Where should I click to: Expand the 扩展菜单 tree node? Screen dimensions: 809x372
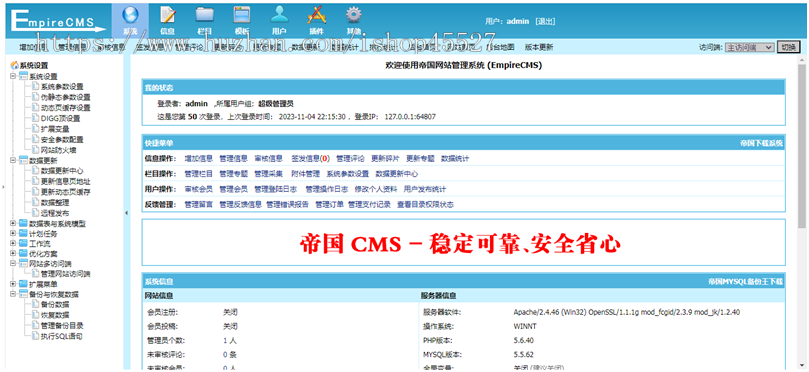(13, 284)
